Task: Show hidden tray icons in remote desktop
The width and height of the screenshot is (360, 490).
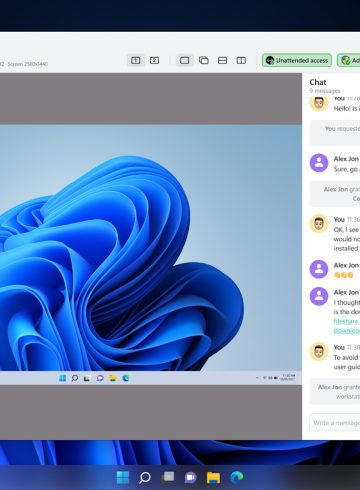Action: click(257, 378)
